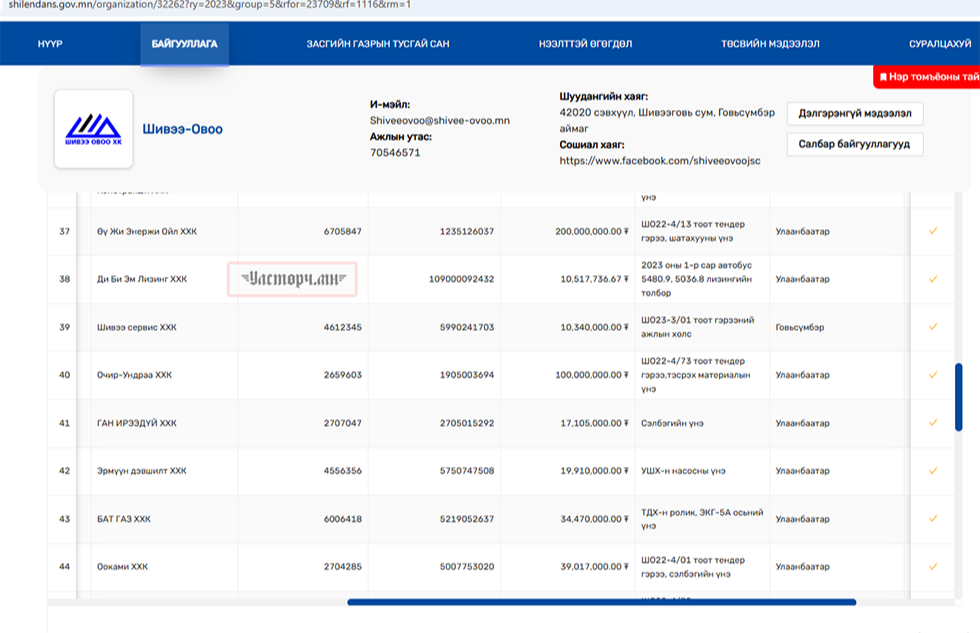Open СУРАЛЦАХУЙ menu item

(x=940, y=44)
